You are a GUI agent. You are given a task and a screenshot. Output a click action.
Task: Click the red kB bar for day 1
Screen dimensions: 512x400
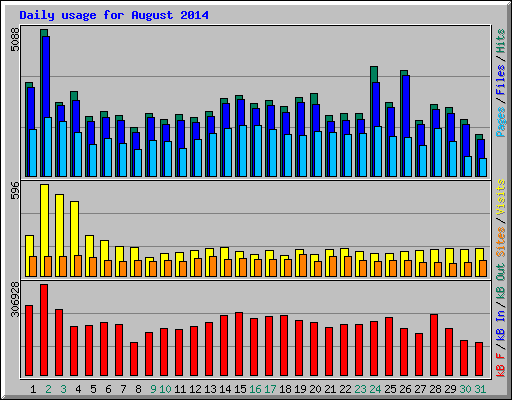point(29,340)
